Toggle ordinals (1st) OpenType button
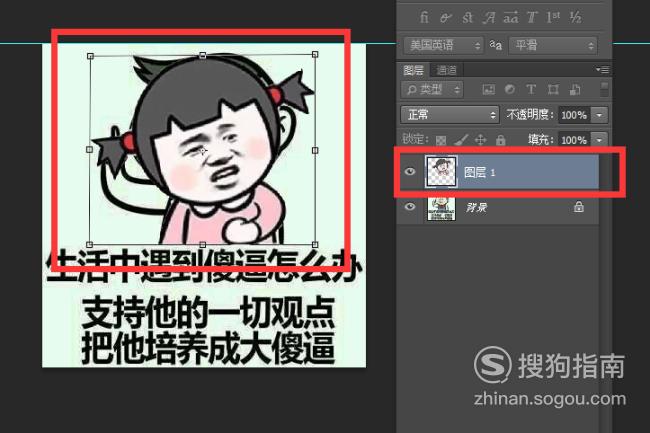The height and width of the screenshot is (433, 650). [x=553, y=17]
